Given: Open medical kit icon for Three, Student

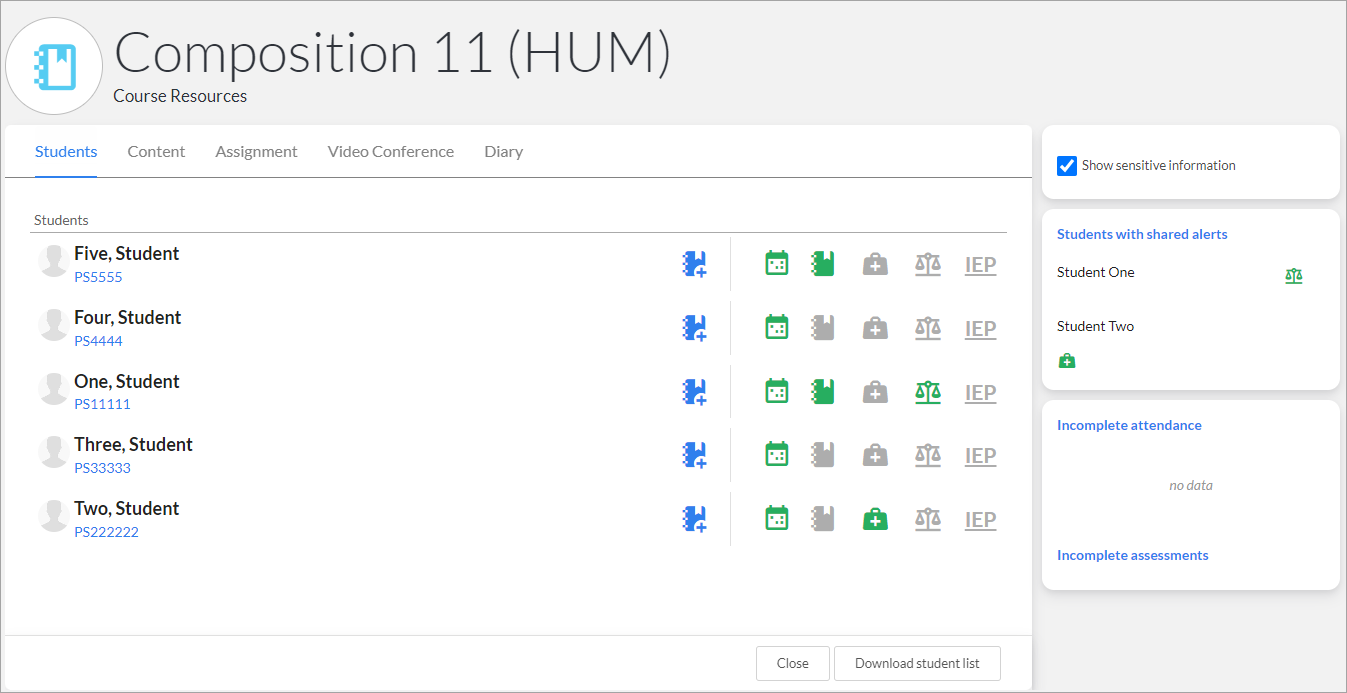Looking at the screenshot, I should 875,455.
